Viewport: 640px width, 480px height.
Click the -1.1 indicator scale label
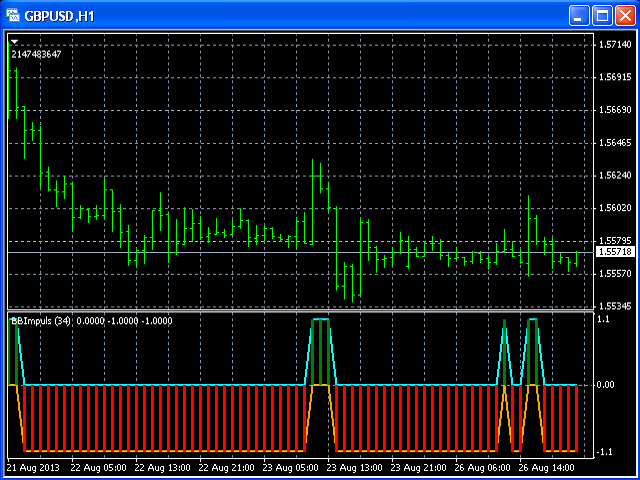click(x=603, y=452)
